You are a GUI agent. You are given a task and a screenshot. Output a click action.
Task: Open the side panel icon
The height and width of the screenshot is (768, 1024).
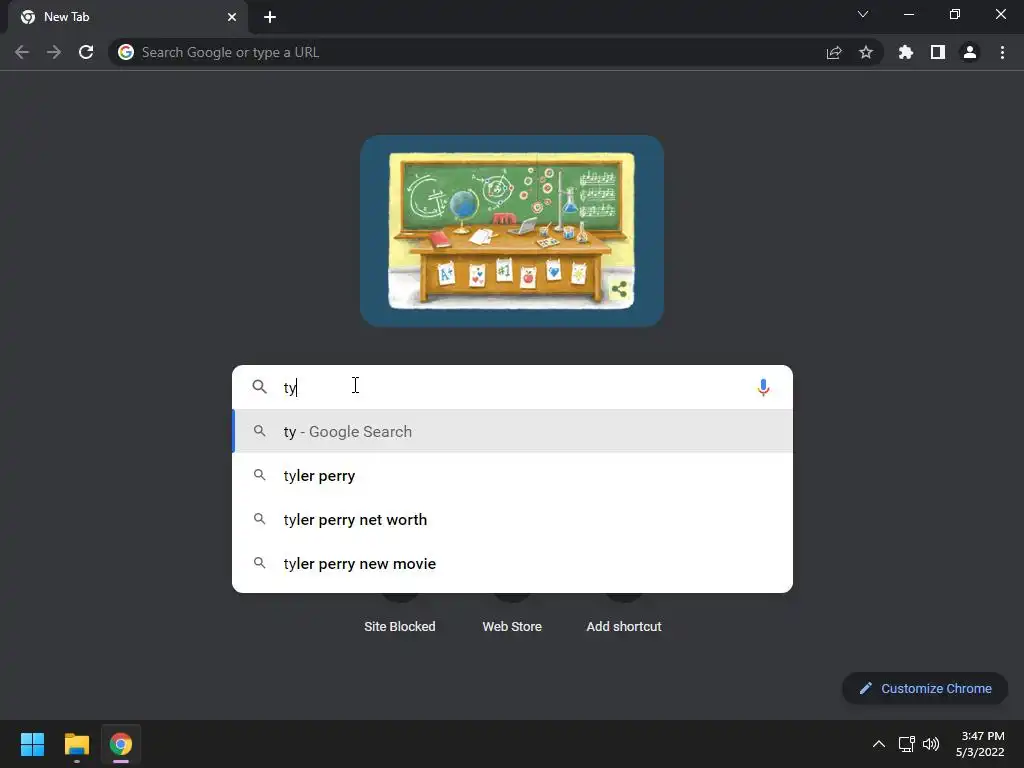pos(938,52)
